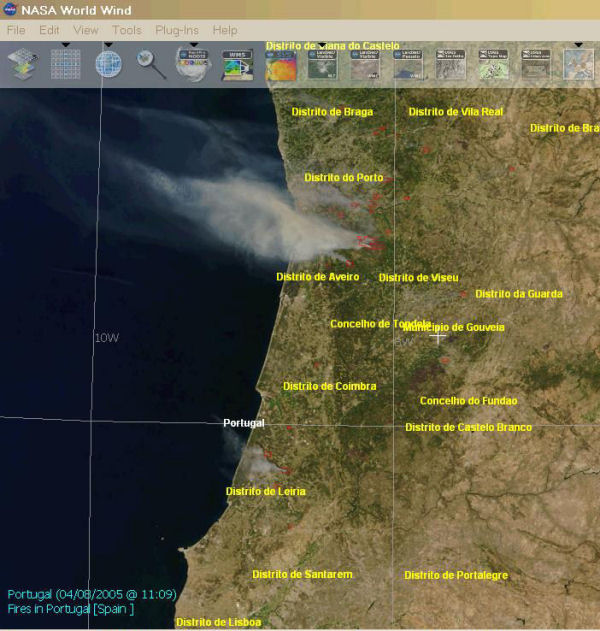Screen dimensions: 600x631
Task: Open the Layer Manager stacked-layers icon
Action: coord(22,65)
